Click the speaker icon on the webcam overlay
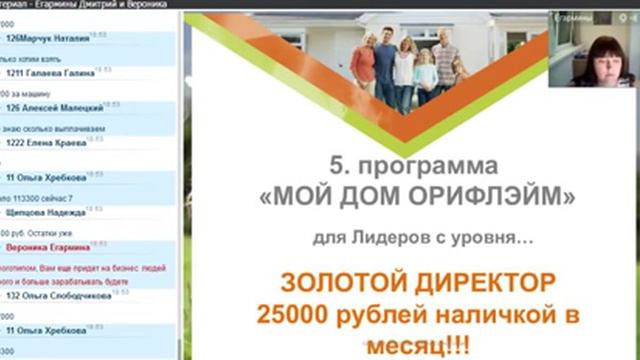Screen dimensions: 640x360 [x=633, y=18]
